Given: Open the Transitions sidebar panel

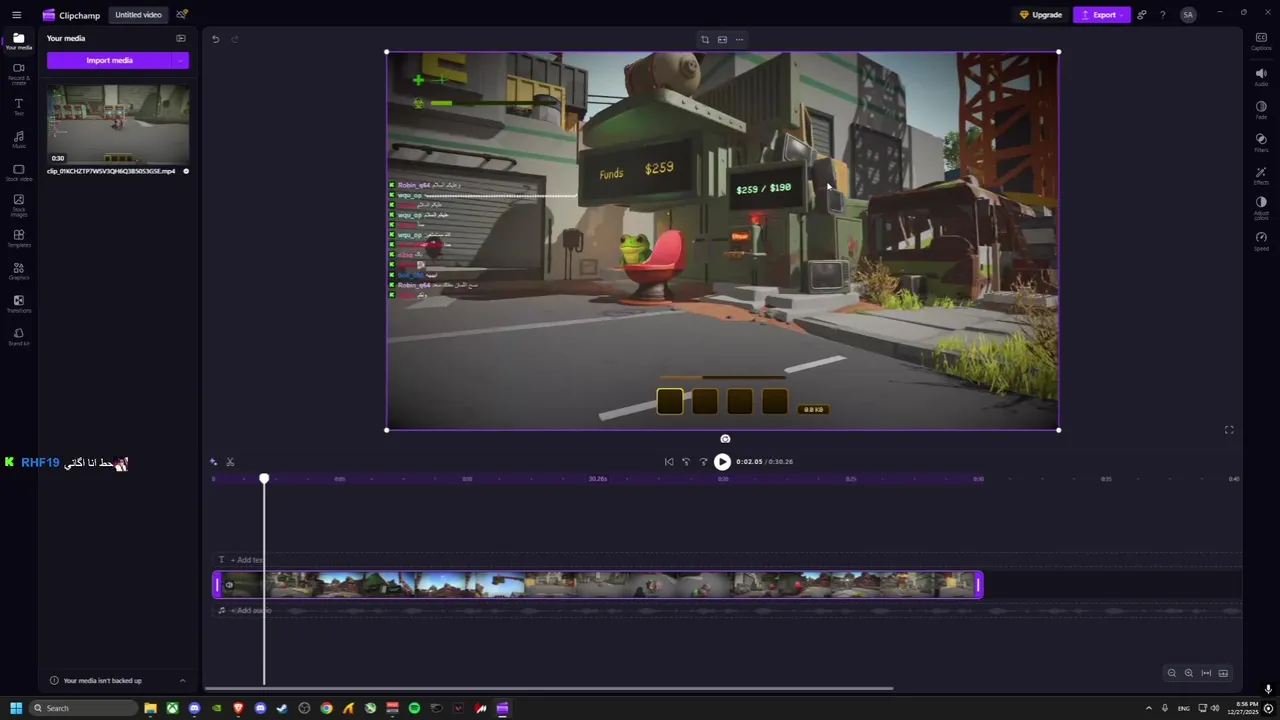Looking at the screenshot, I should point(18,303).
